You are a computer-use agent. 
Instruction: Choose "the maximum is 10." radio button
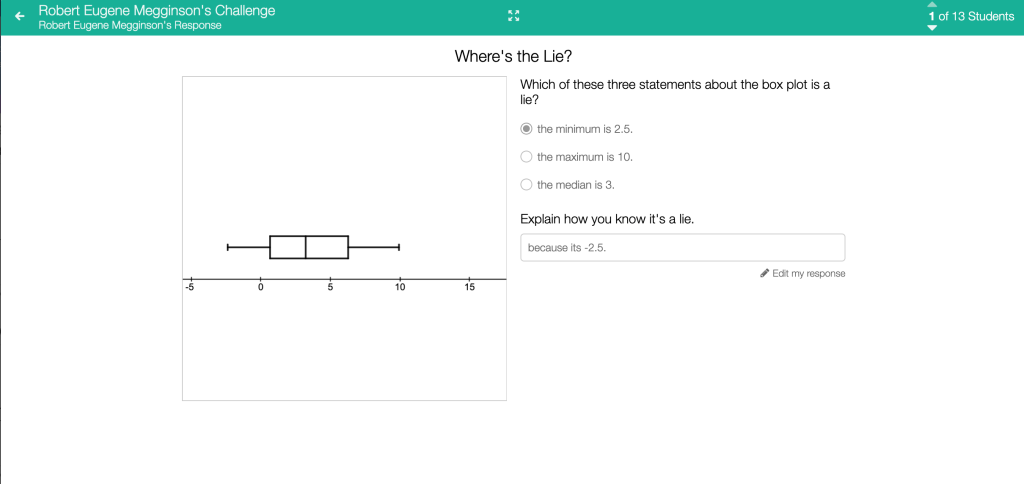[527, 157]
